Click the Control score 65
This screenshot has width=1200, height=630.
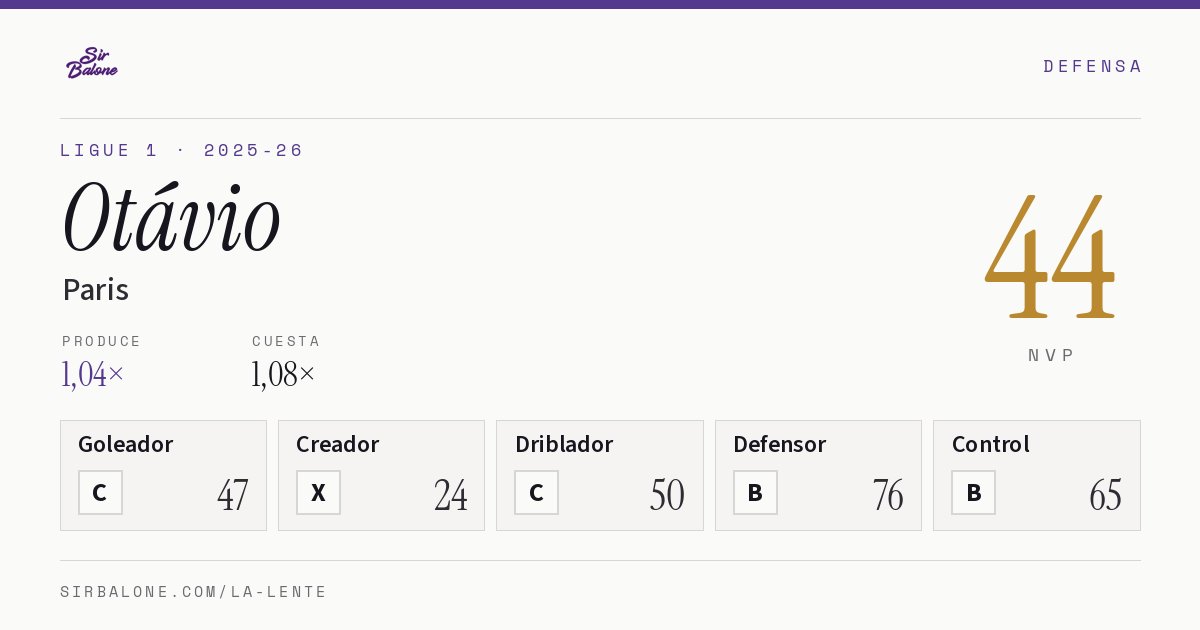tap(1105, 495)
